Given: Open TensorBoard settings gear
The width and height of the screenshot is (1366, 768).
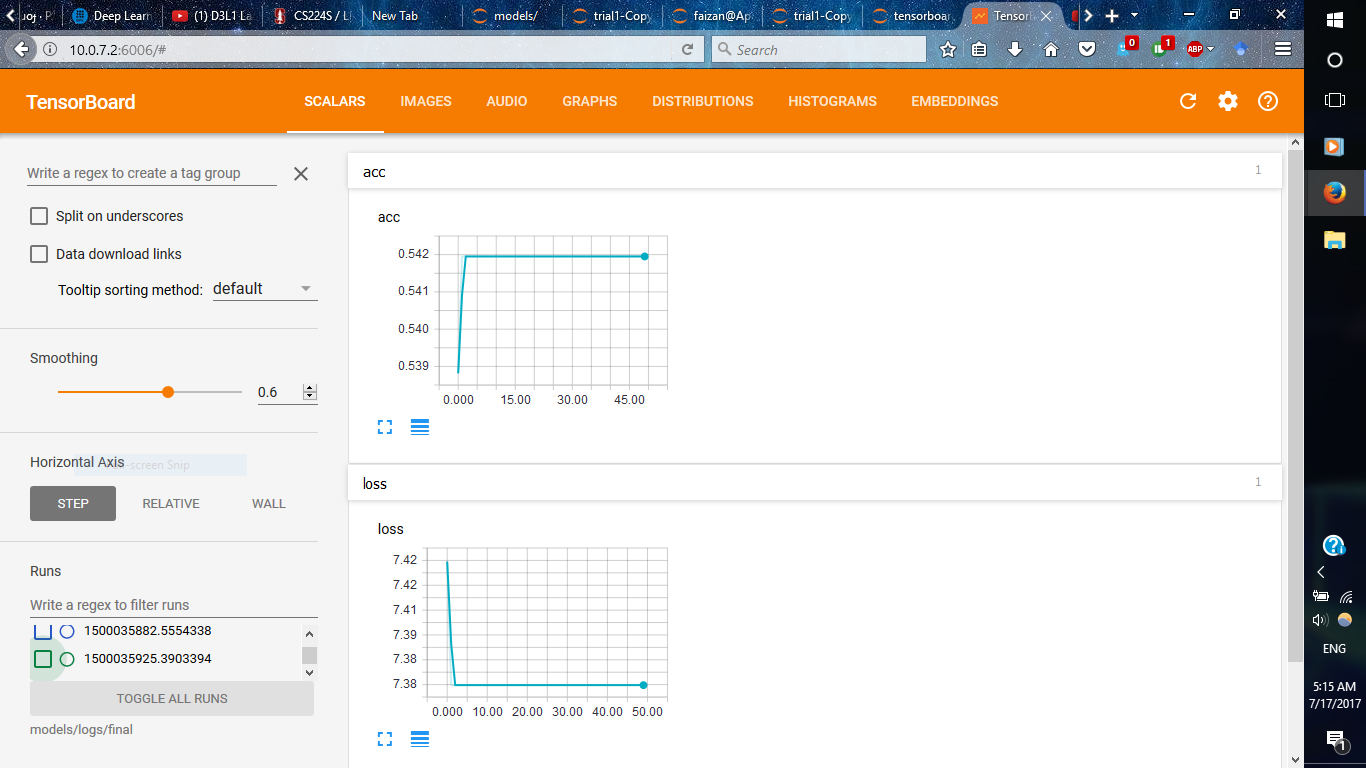Looking at the screenshot, I should coord(1228,101).
